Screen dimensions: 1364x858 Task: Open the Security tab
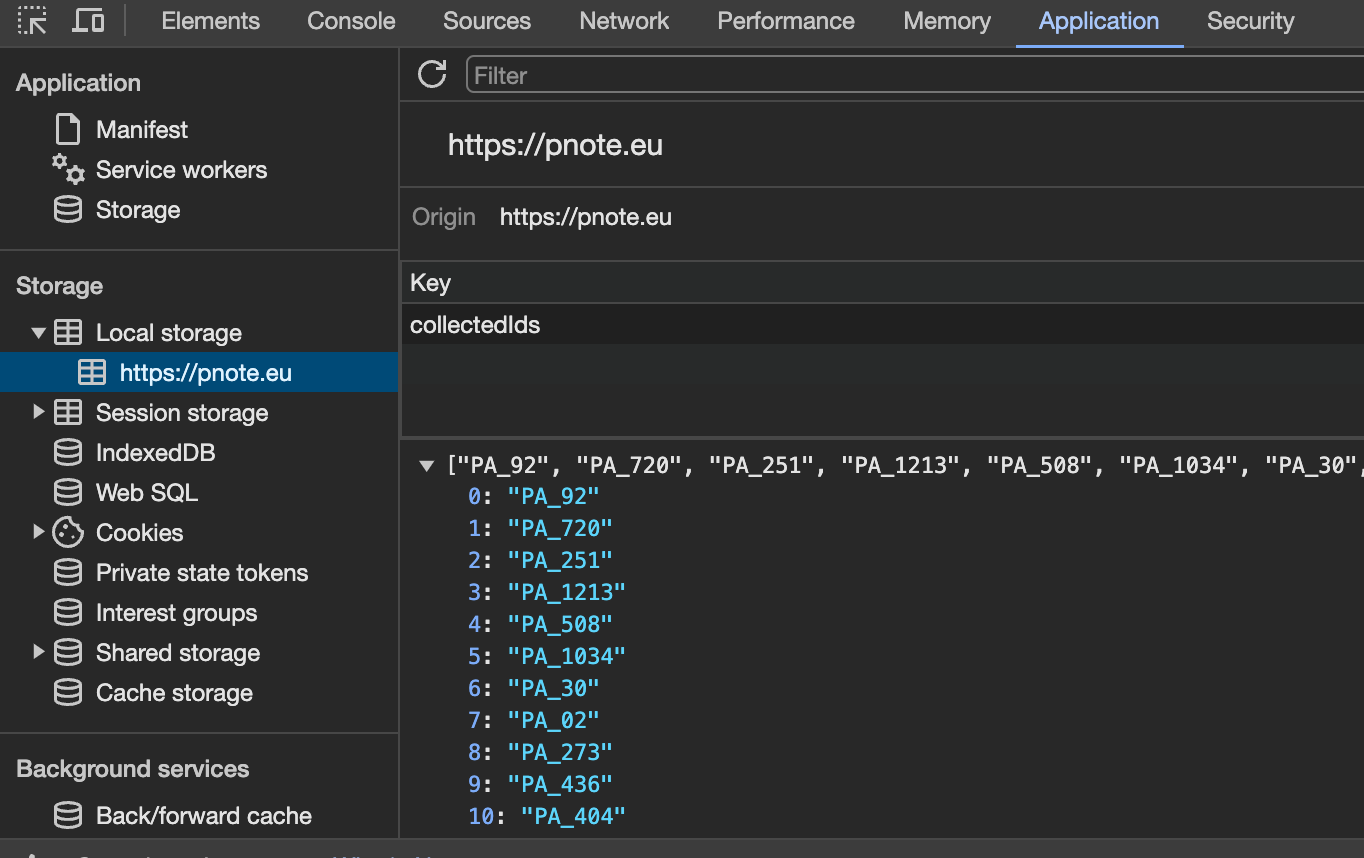point(1249,21)
